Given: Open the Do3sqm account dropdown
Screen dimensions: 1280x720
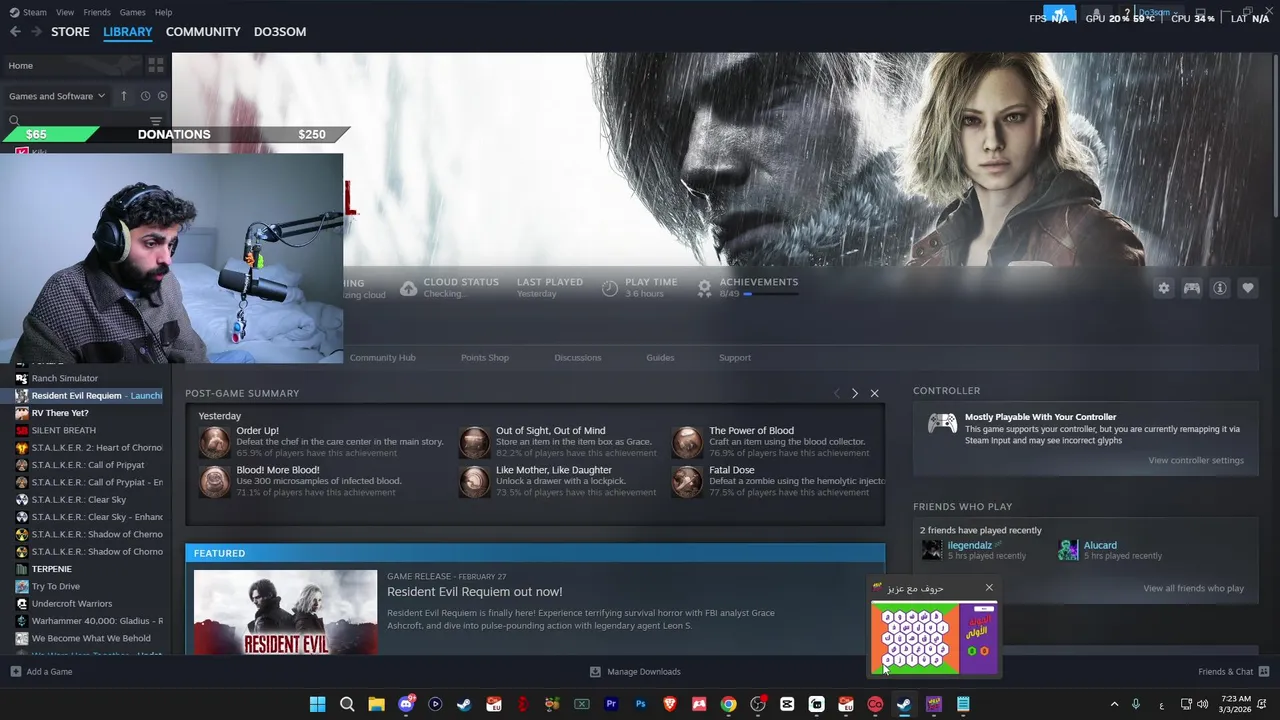Looking at the screenshot, I should pos(1157,13).
